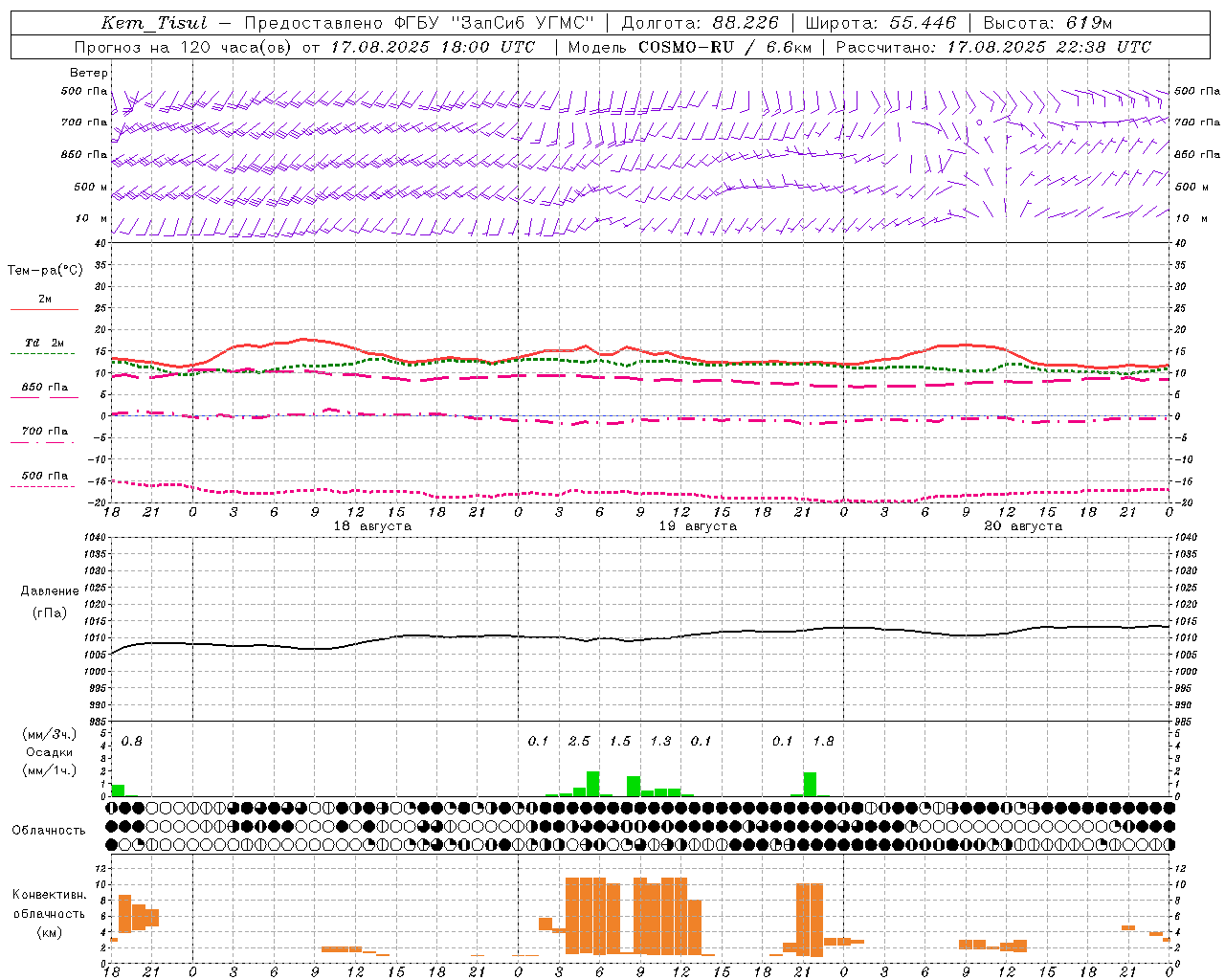Click the "Конвективн." convective cloud label
The image size is (1225, 980).
(49, 895)
